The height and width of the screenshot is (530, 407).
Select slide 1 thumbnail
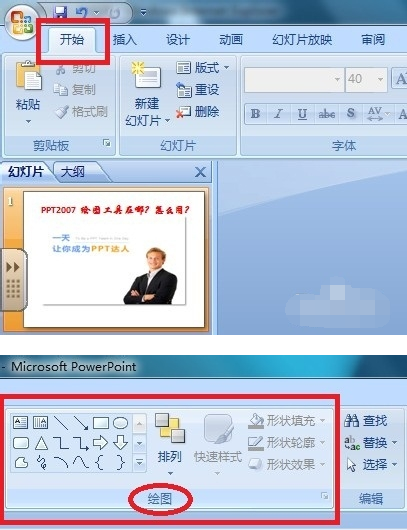pyautogui.click(x=114, y=259)
